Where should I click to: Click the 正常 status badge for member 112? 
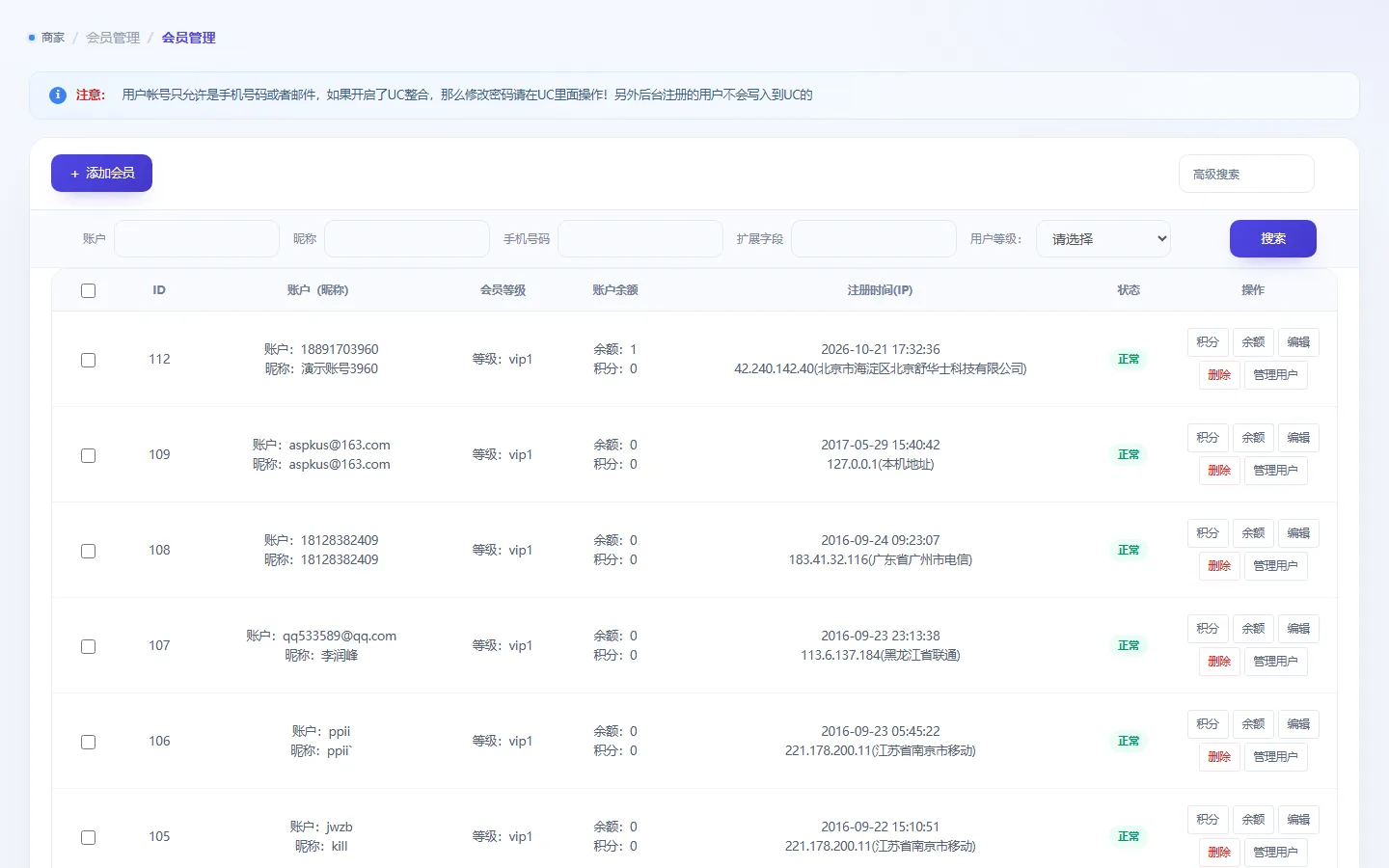[x=1129, y=359]
